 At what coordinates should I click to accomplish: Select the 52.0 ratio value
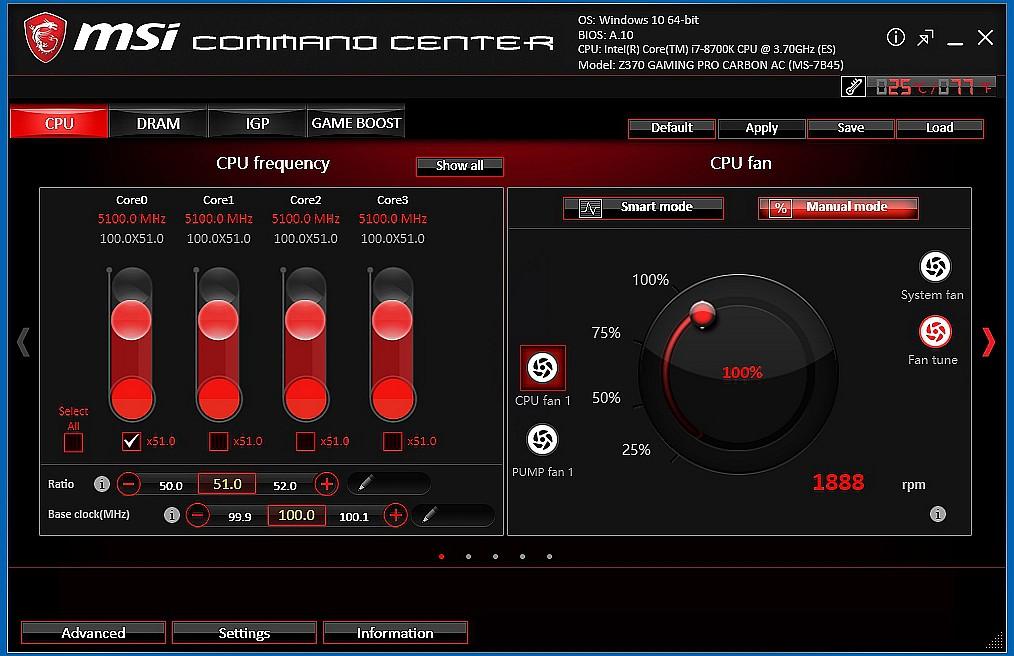click(285, 485)
